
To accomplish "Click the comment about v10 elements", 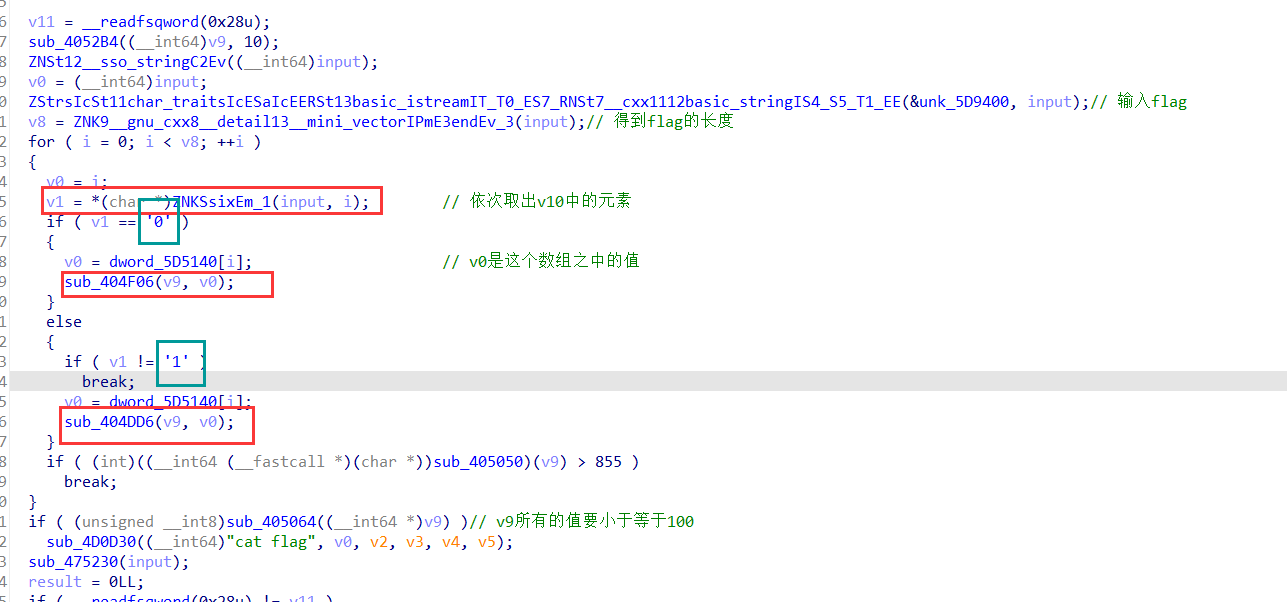I will 537,200.
